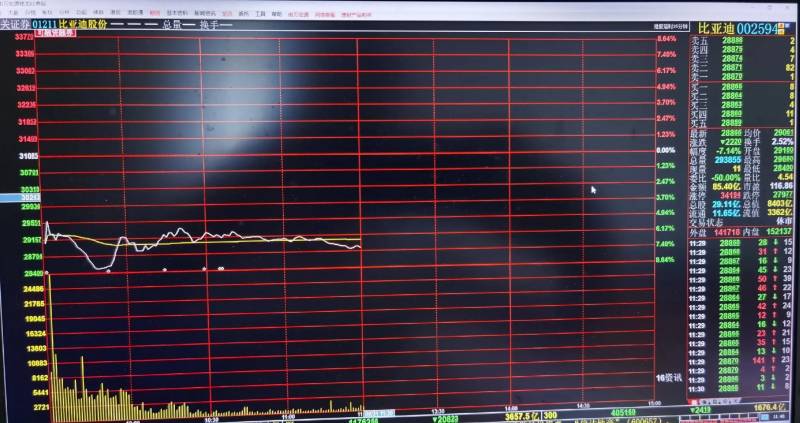The height and width of the screenshot is (423, 800).
Task: Click the 交易状态 status row
Action: click(741, 222)
